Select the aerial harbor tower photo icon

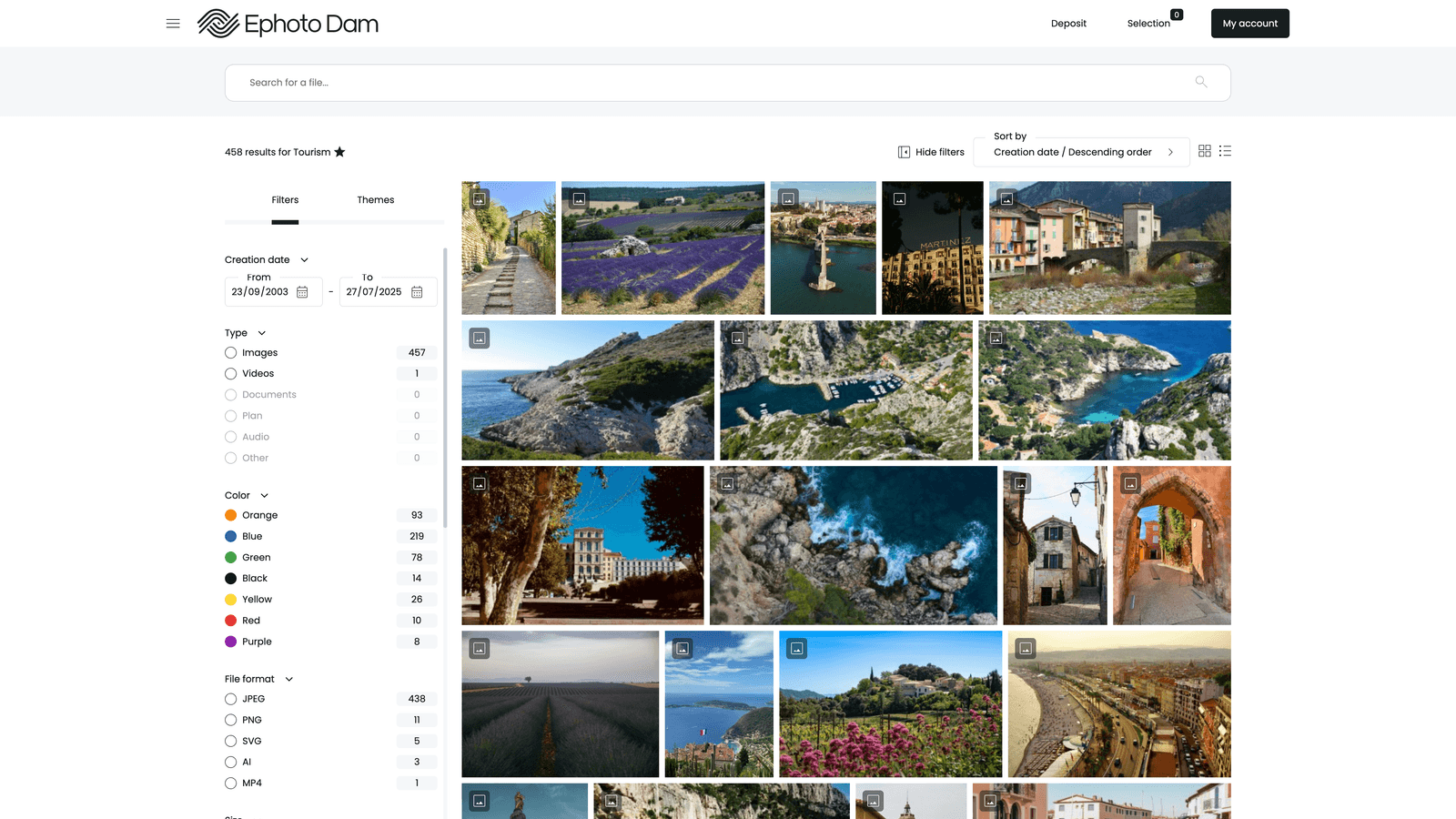pos(788,198)
